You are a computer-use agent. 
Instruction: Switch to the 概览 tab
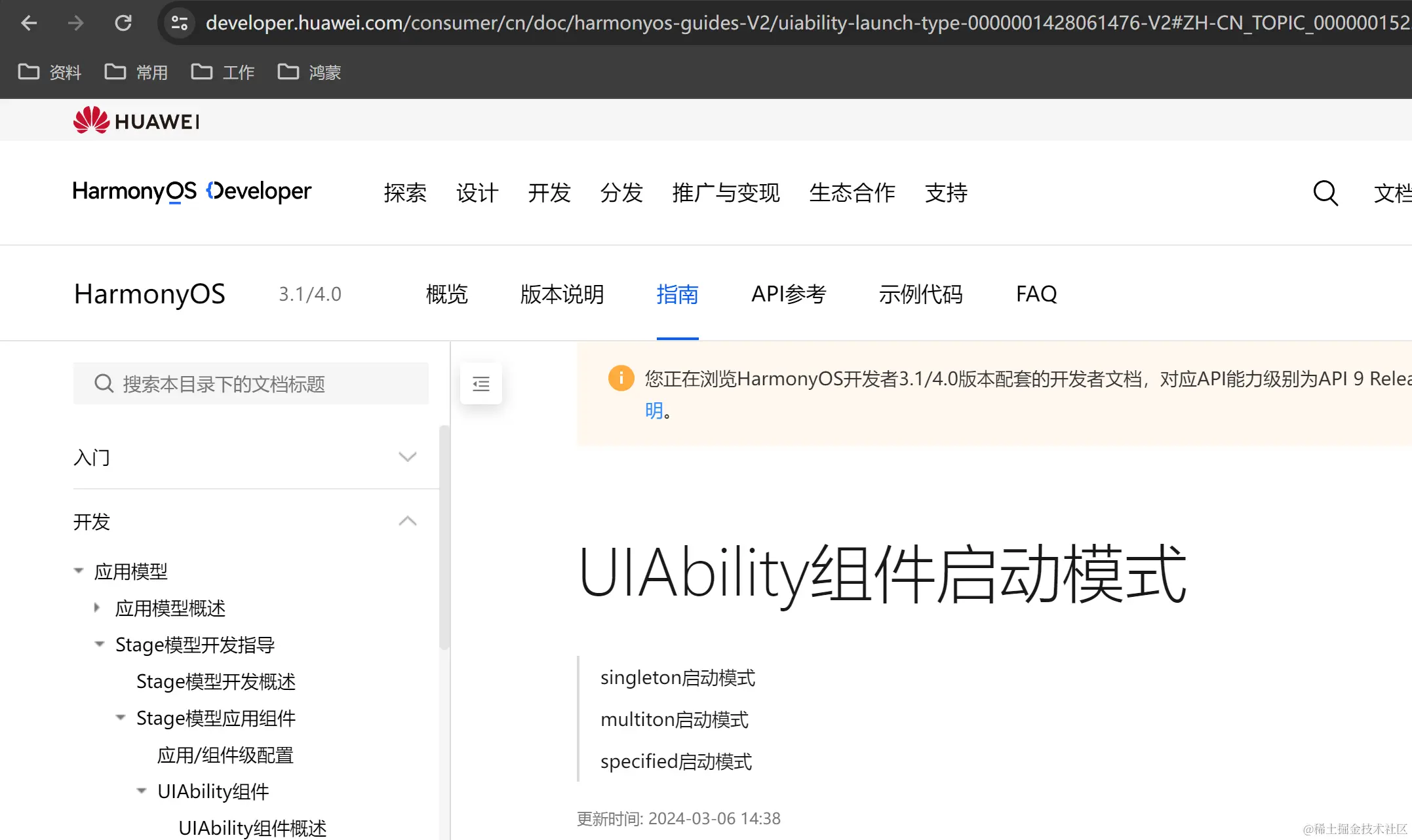(x=447, y=294)
